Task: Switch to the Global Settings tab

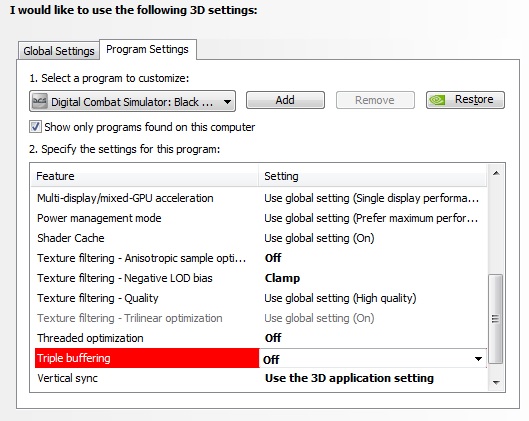Action: (x=59, y=51)
